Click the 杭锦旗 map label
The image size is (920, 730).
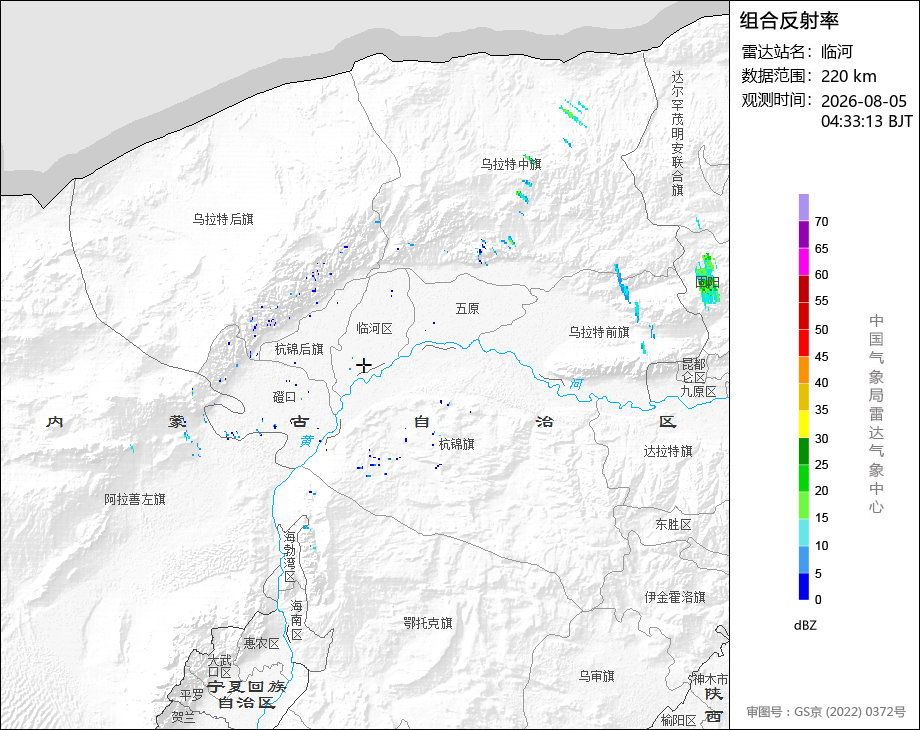pyautogui.click(x=456, y=444)
